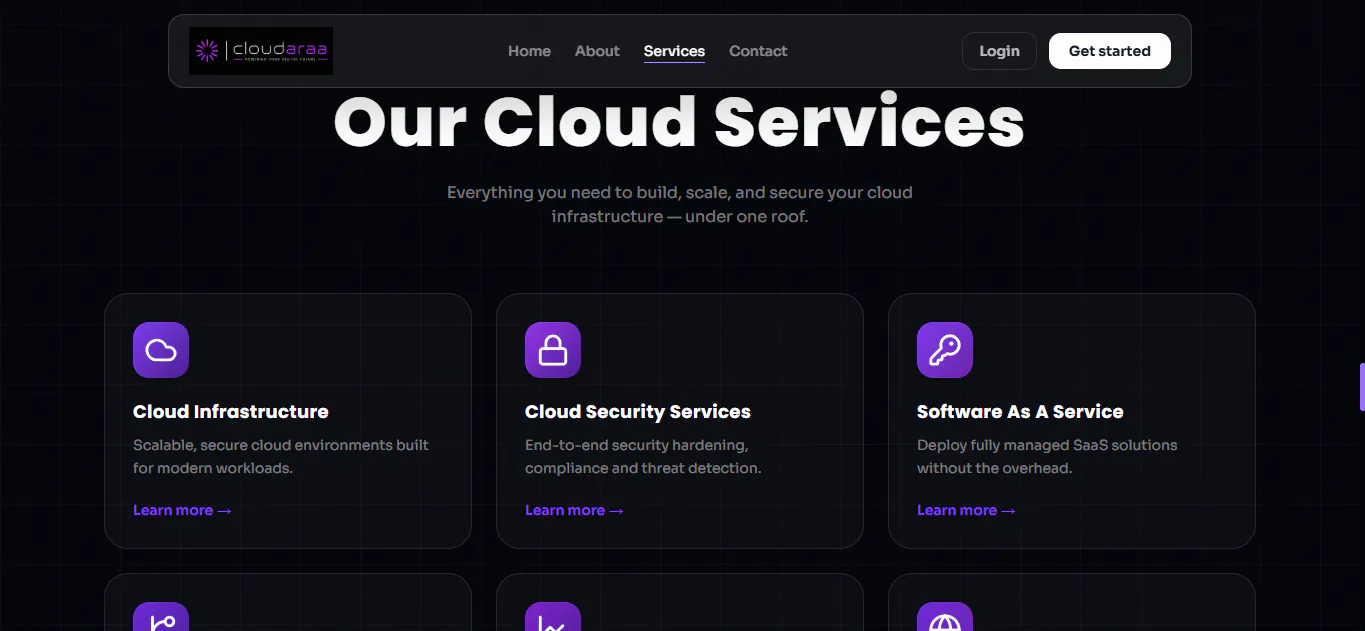1365x631 pixels.
Task: Click the Cloud Security Services lock icon
Action: tap(553, 350)
